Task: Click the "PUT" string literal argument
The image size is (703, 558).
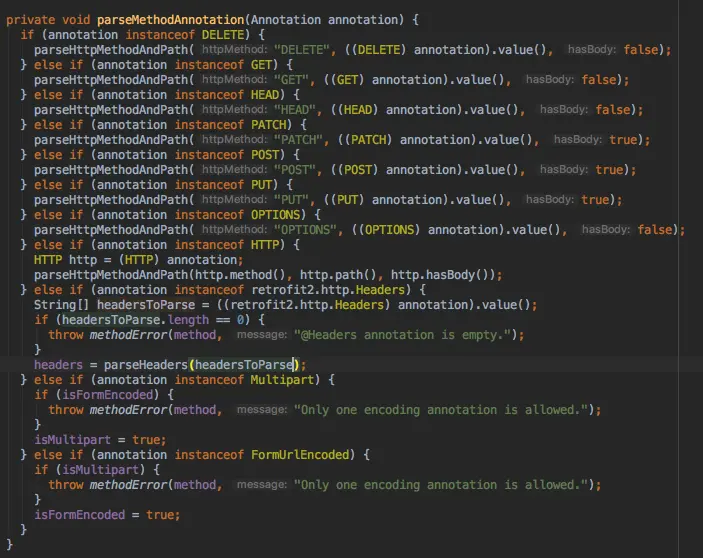Action: [x=291, y=200]
